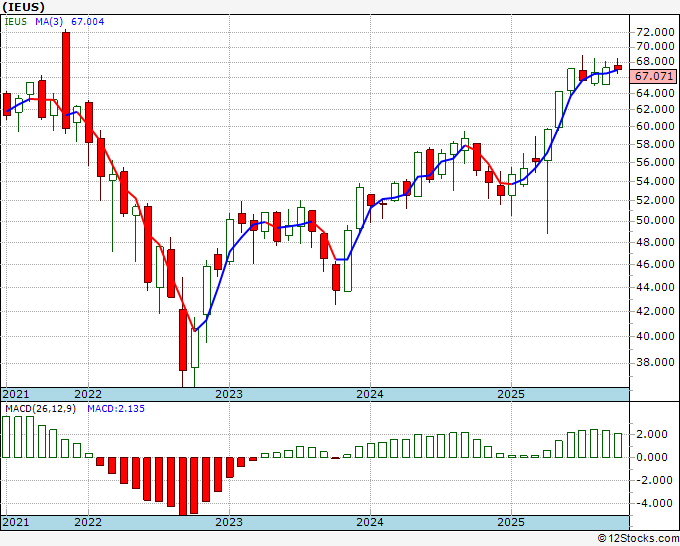Screen dimensions: 680x546
Task: Click the 46.000 price axis label
Action: tap(655, 264)
